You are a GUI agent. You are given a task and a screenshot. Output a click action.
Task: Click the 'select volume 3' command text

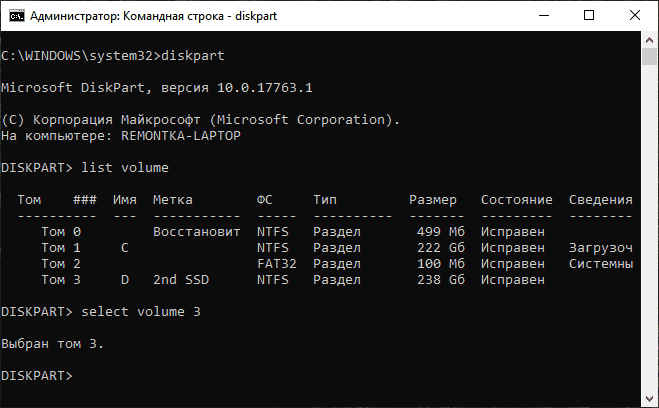point(141,312)
